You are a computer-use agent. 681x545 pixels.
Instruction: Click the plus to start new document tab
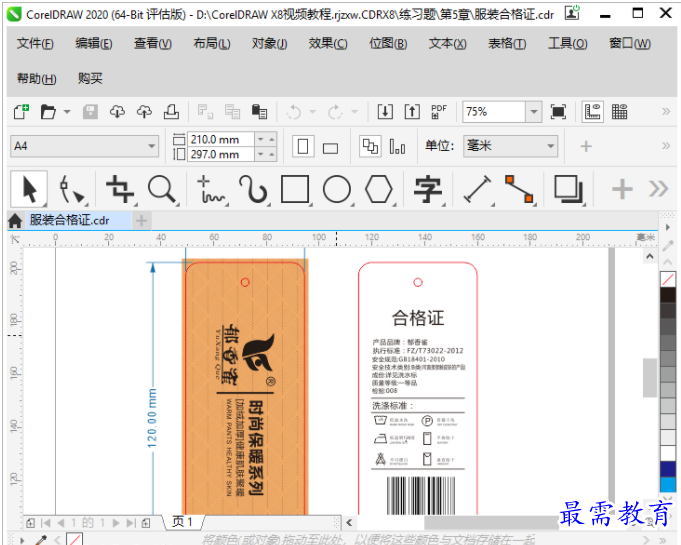[141, 221]
